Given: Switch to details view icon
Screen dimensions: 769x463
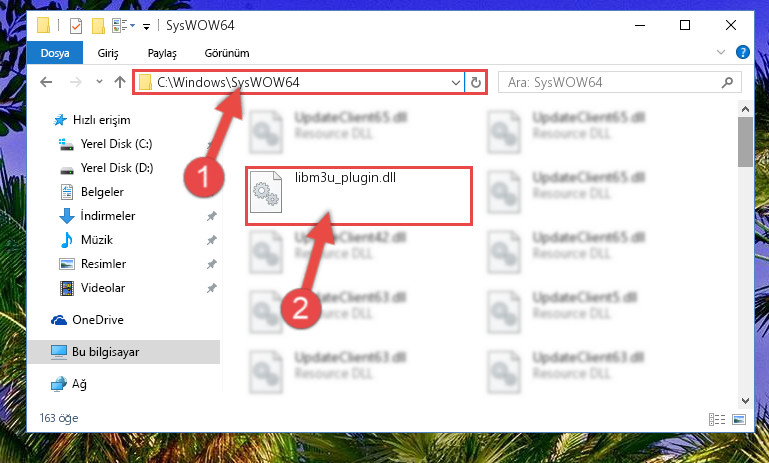Looking at the screenshot, I should (717, 419).
